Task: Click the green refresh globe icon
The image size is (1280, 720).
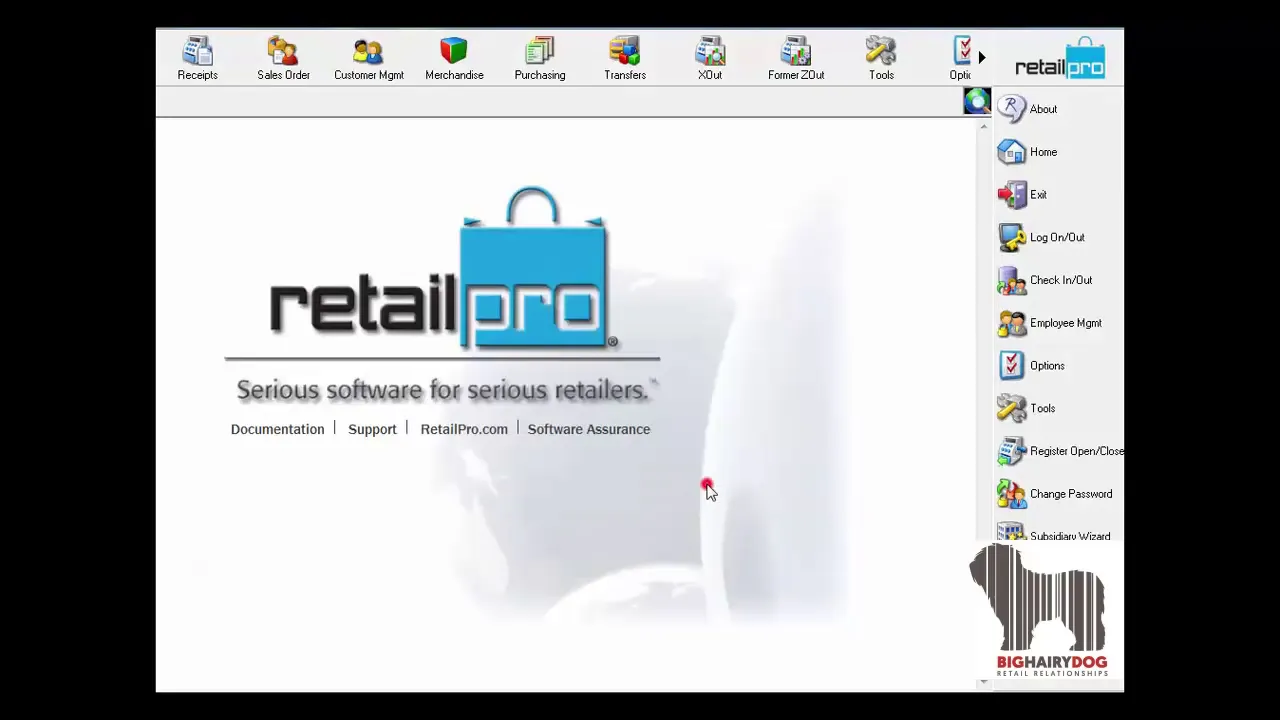Action: click(x=977, y=101)
